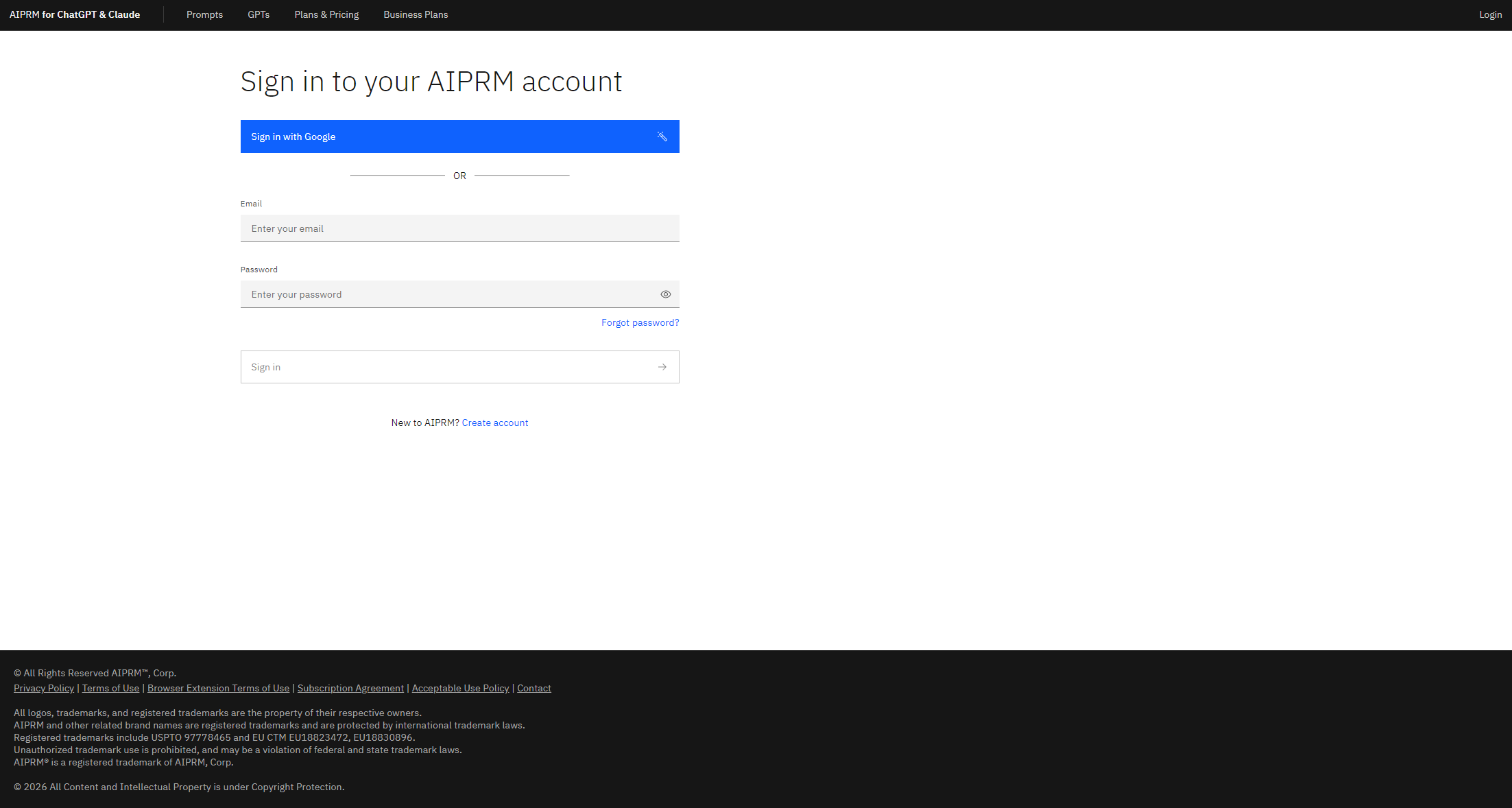Viewport: 1512px width, 808px height.
Task: Sign in with Google button
Action: pos(459,136)
